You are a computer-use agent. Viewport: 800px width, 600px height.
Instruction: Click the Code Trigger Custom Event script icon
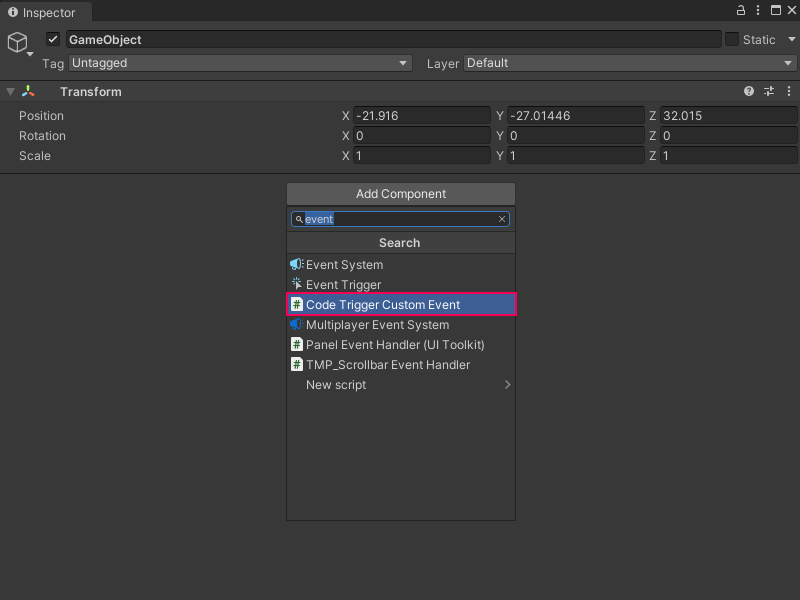296,304
